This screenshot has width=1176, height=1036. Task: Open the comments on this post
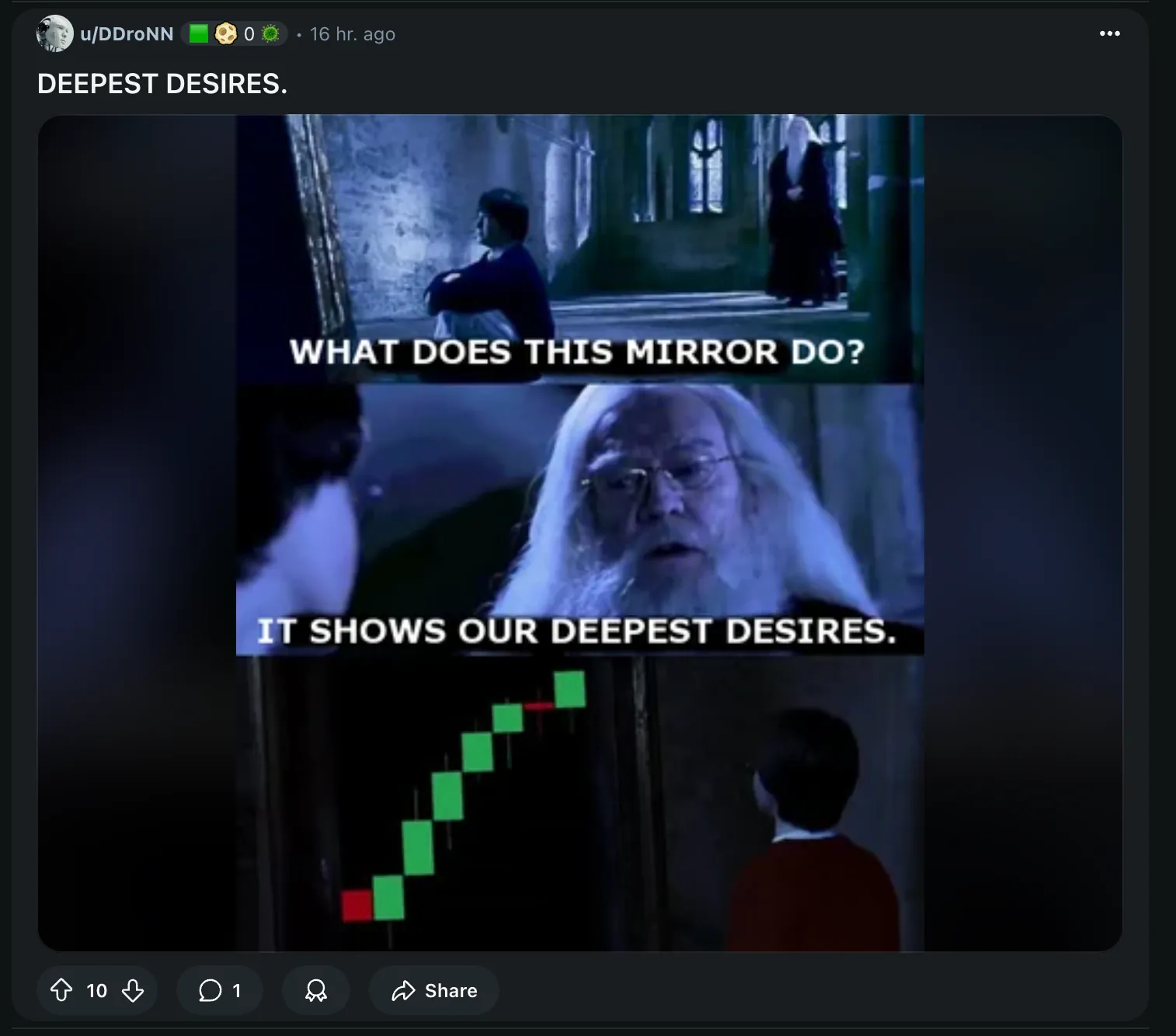(x=220, y=990)
